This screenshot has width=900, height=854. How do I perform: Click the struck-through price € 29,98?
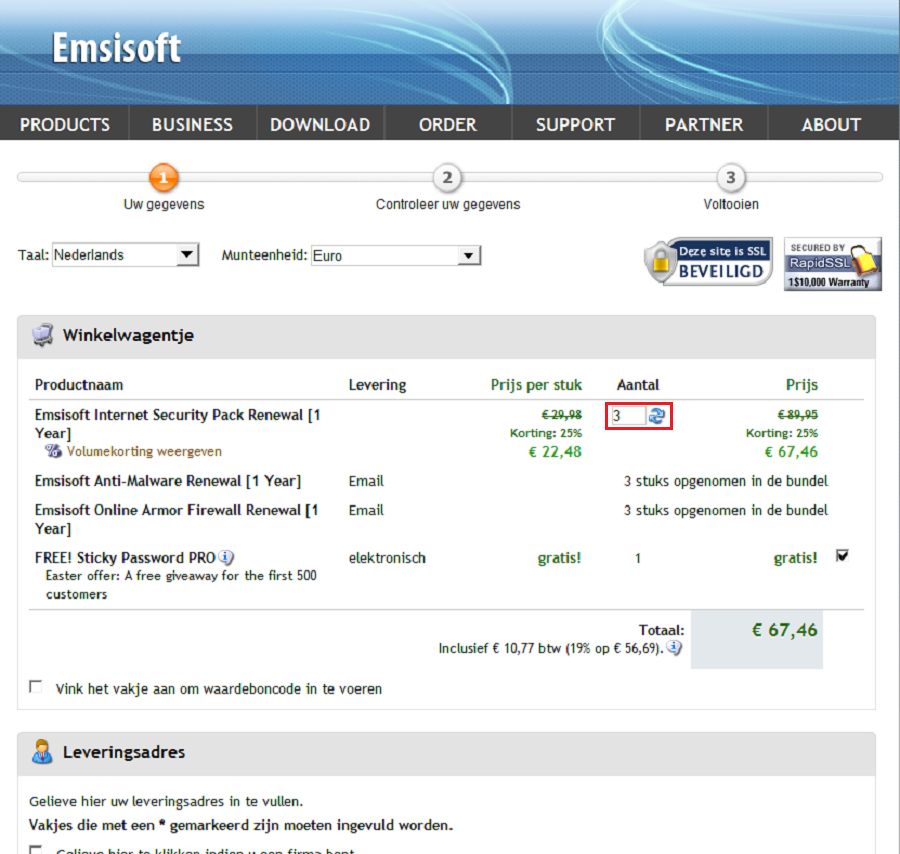pos(562,414)
